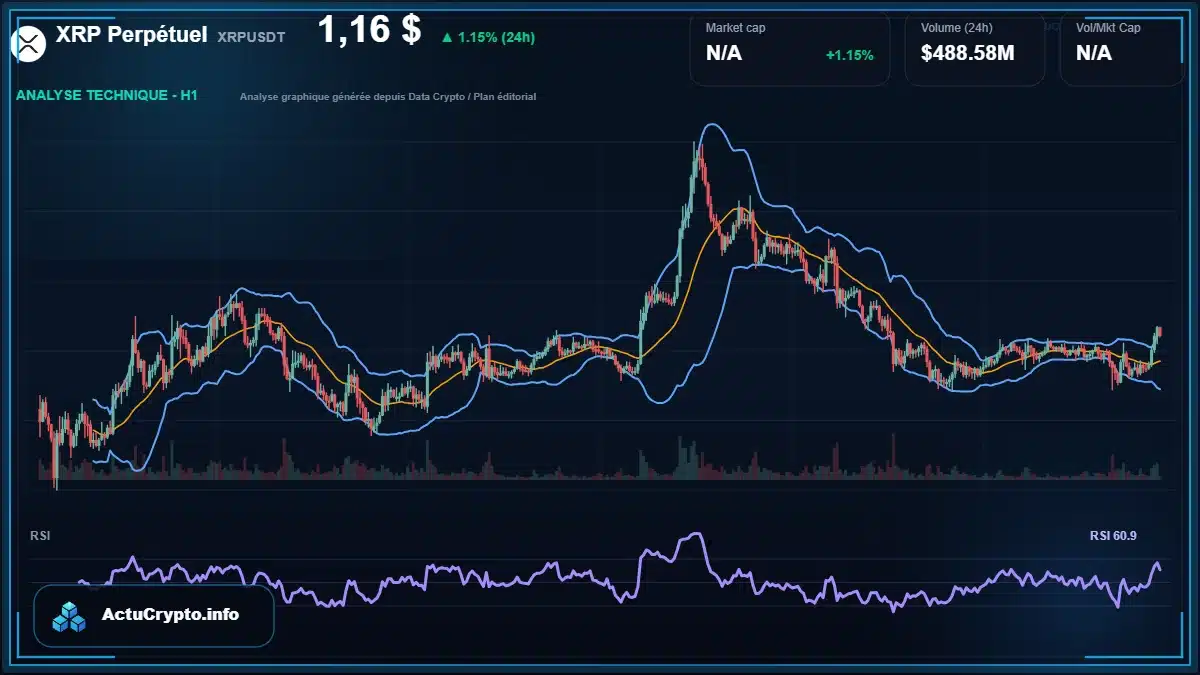Click the 1,16 $ price value

pos(369,29)
